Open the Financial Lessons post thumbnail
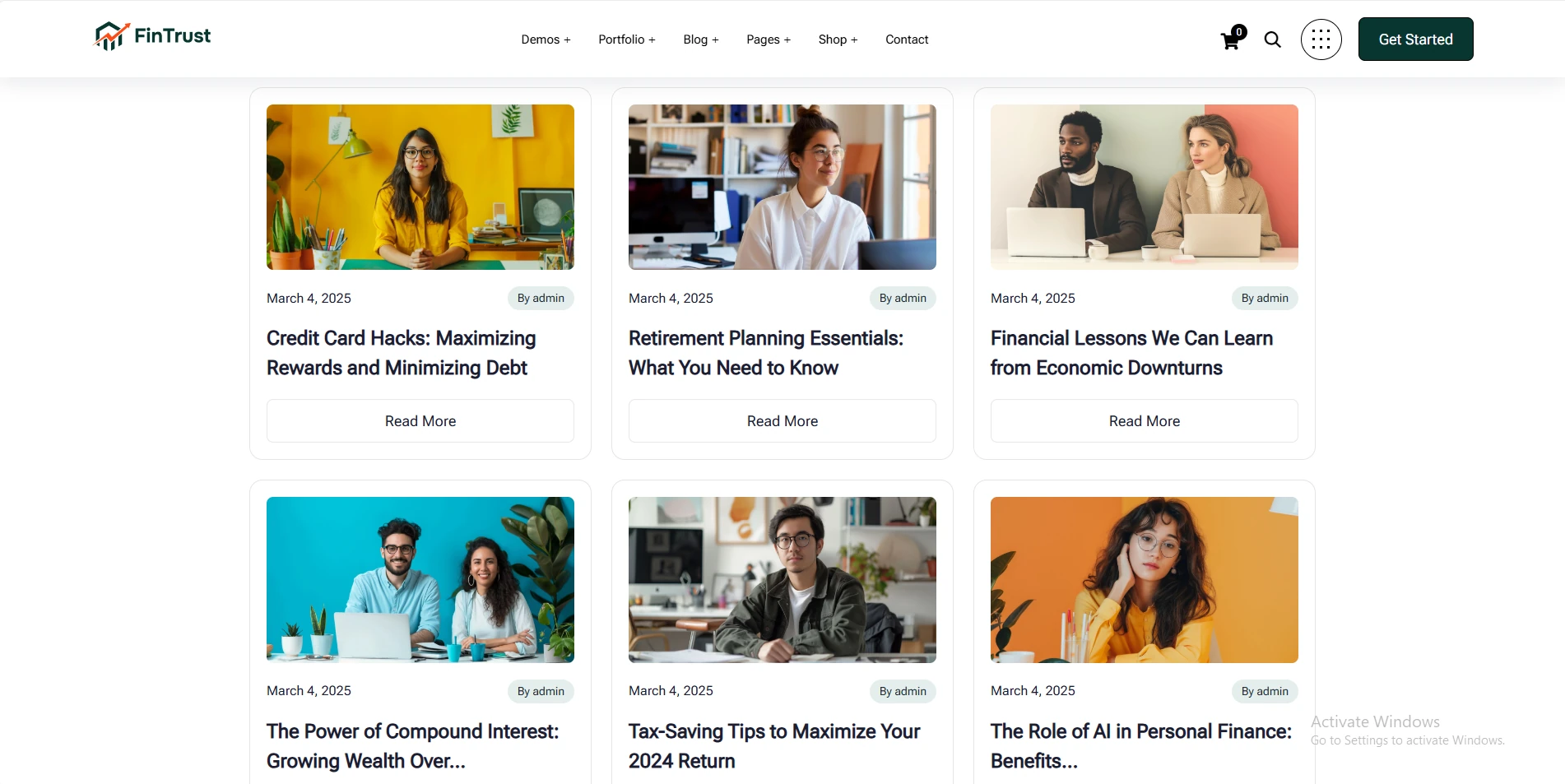Screen dimensions: 1565x784 tap(1145, 187)
